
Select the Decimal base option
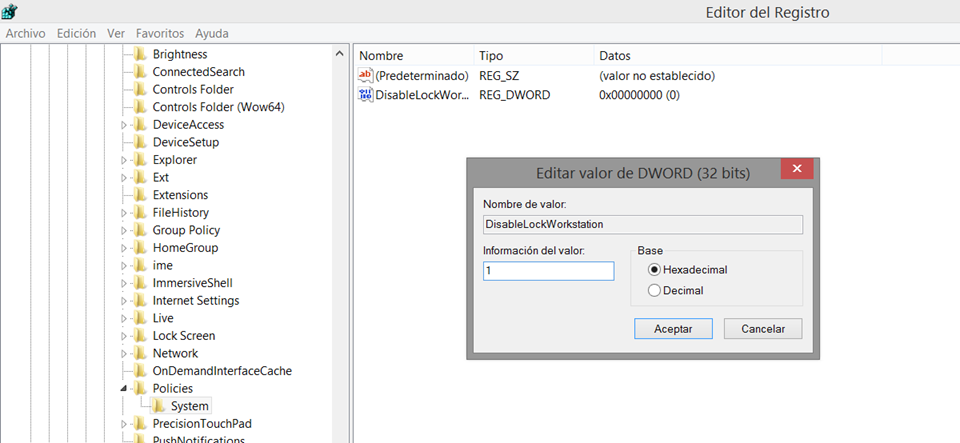tap(654, 291)
